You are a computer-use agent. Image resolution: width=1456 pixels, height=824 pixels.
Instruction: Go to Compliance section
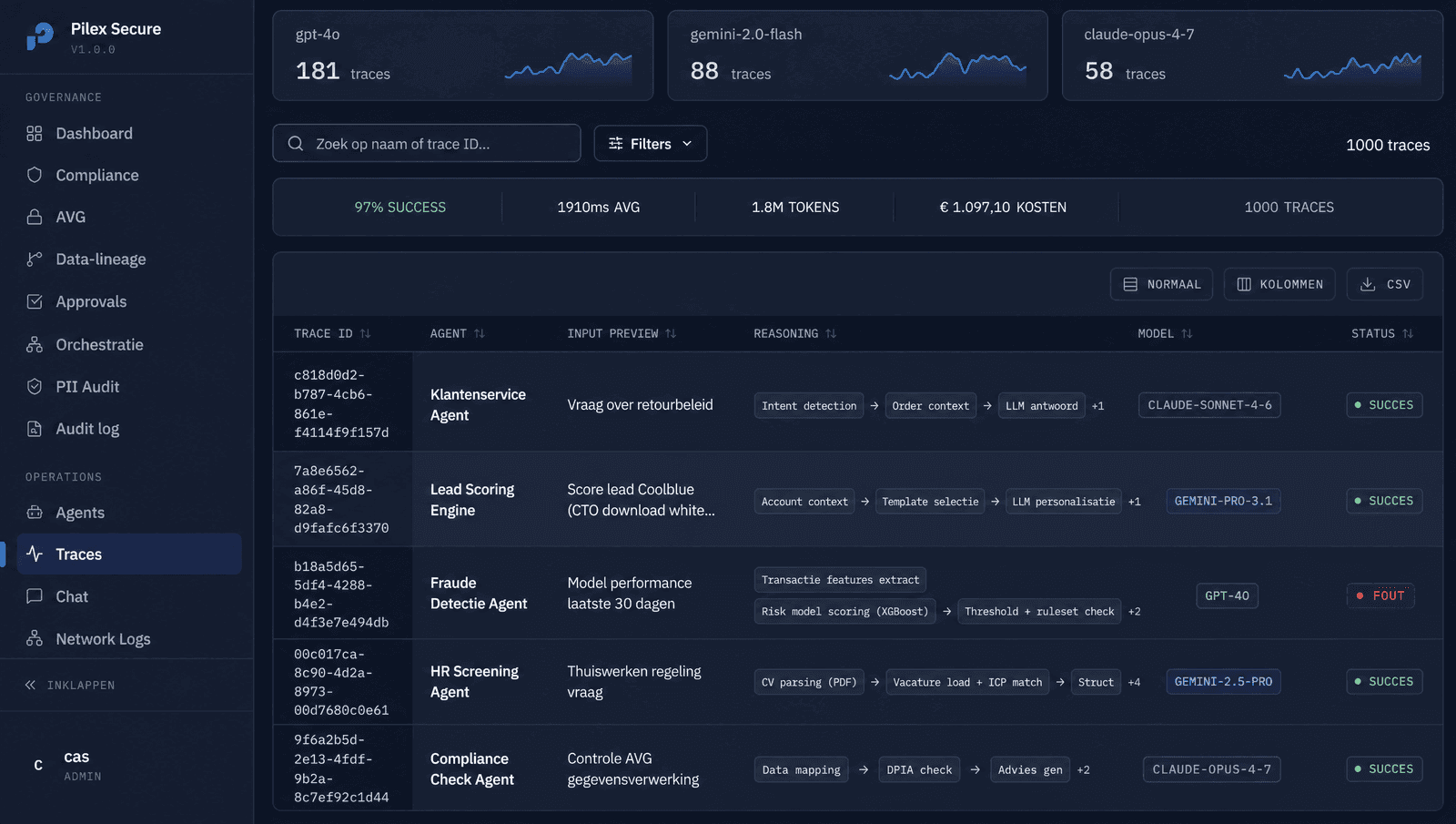coord(129,175)
